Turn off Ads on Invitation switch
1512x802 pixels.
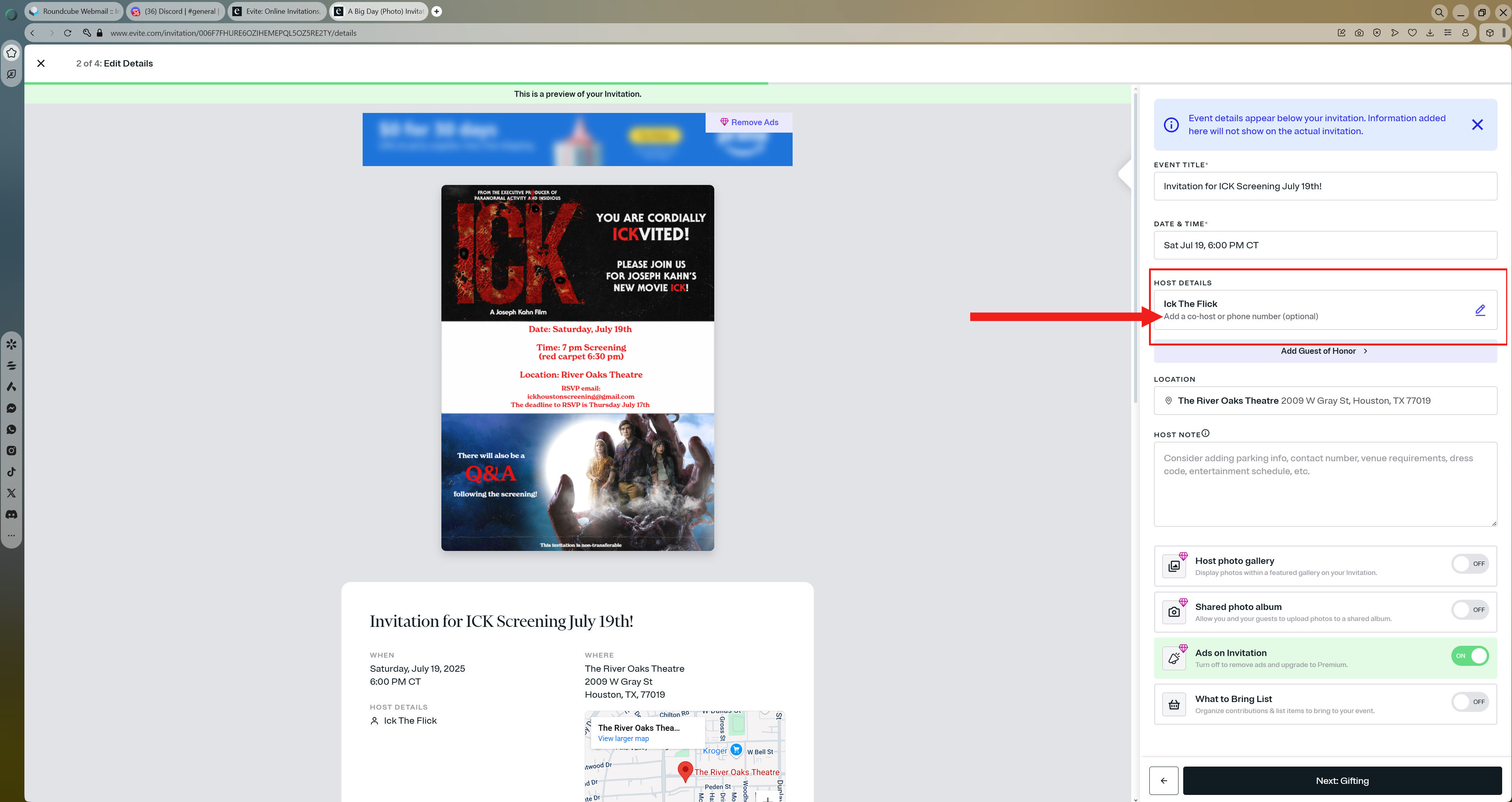(1470, 656)
